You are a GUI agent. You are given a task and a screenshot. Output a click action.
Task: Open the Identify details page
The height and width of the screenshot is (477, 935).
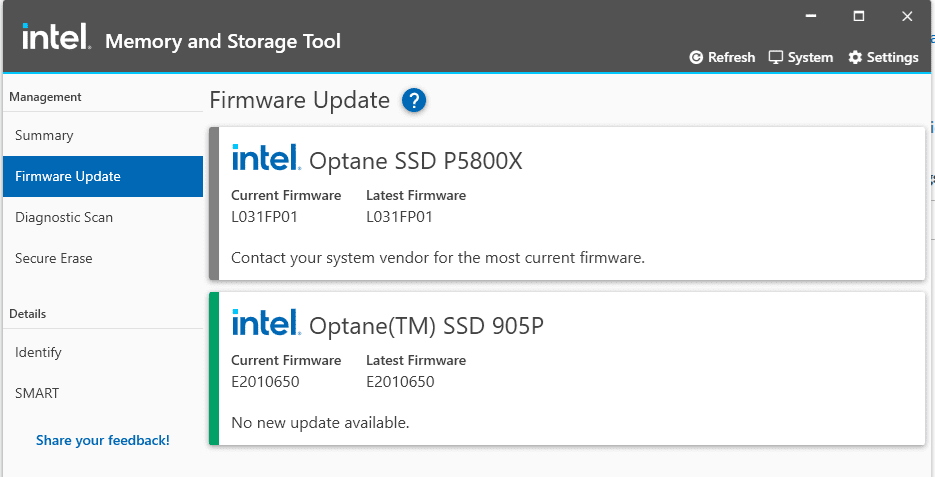[38, 352]
